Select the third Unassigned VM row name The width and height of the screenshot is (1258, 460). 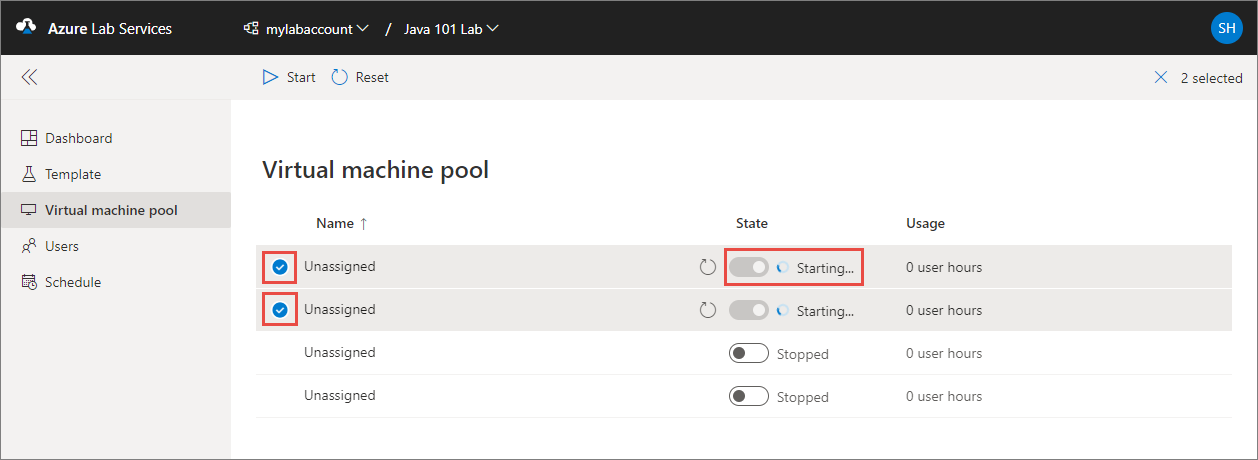[x=340, y=353]
